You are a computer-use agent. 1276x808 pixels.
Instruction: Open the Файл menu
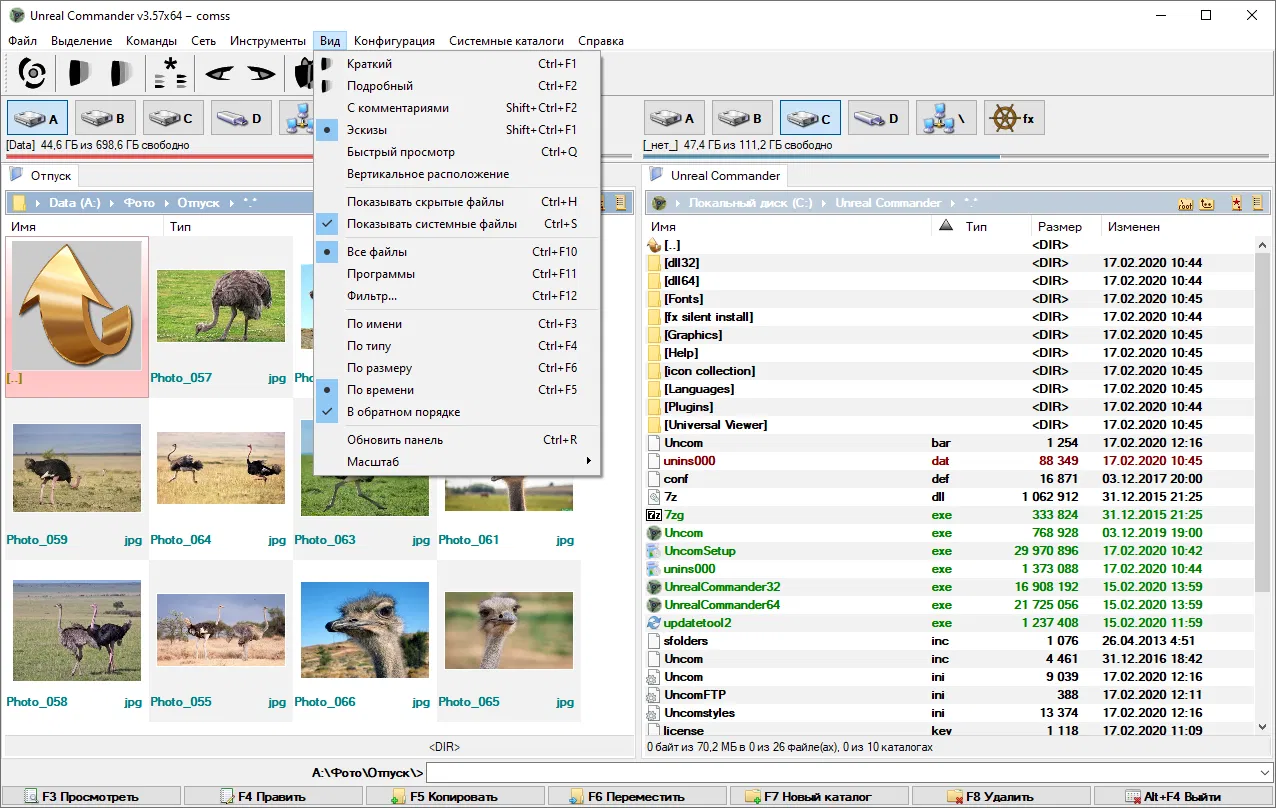click(22, 41)
